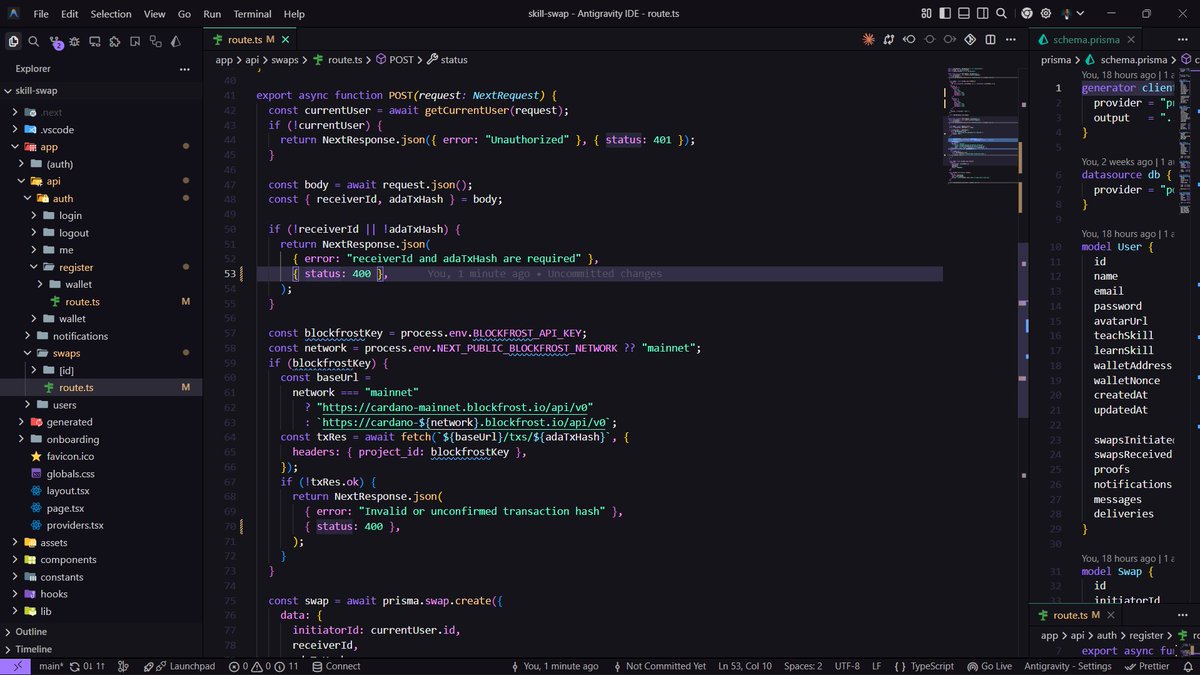Collapse the register folder
This screenshot has width=1200, height=675.
pos(101,267)
